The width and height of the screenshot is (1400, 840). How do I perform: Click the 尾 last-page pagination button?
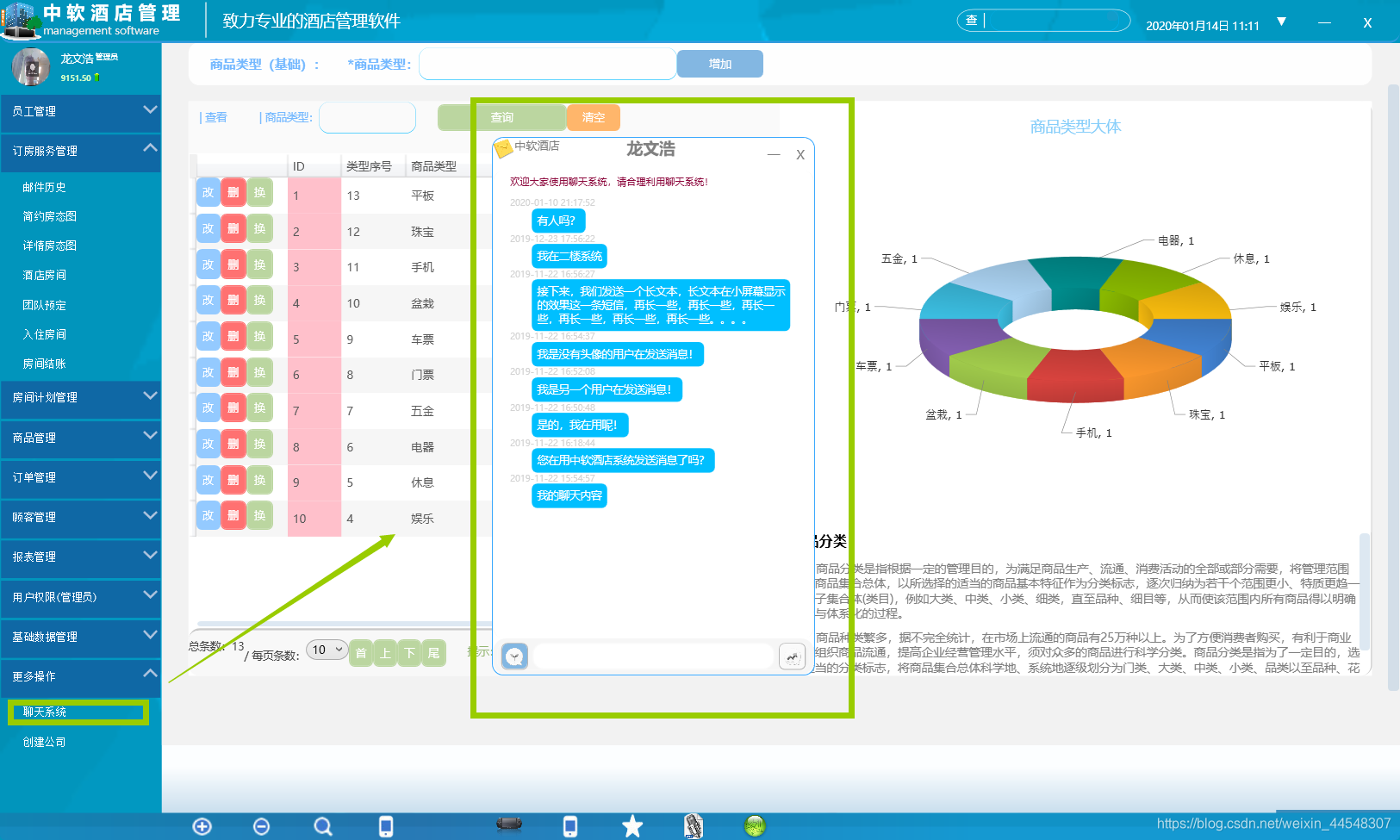point(434,653)
